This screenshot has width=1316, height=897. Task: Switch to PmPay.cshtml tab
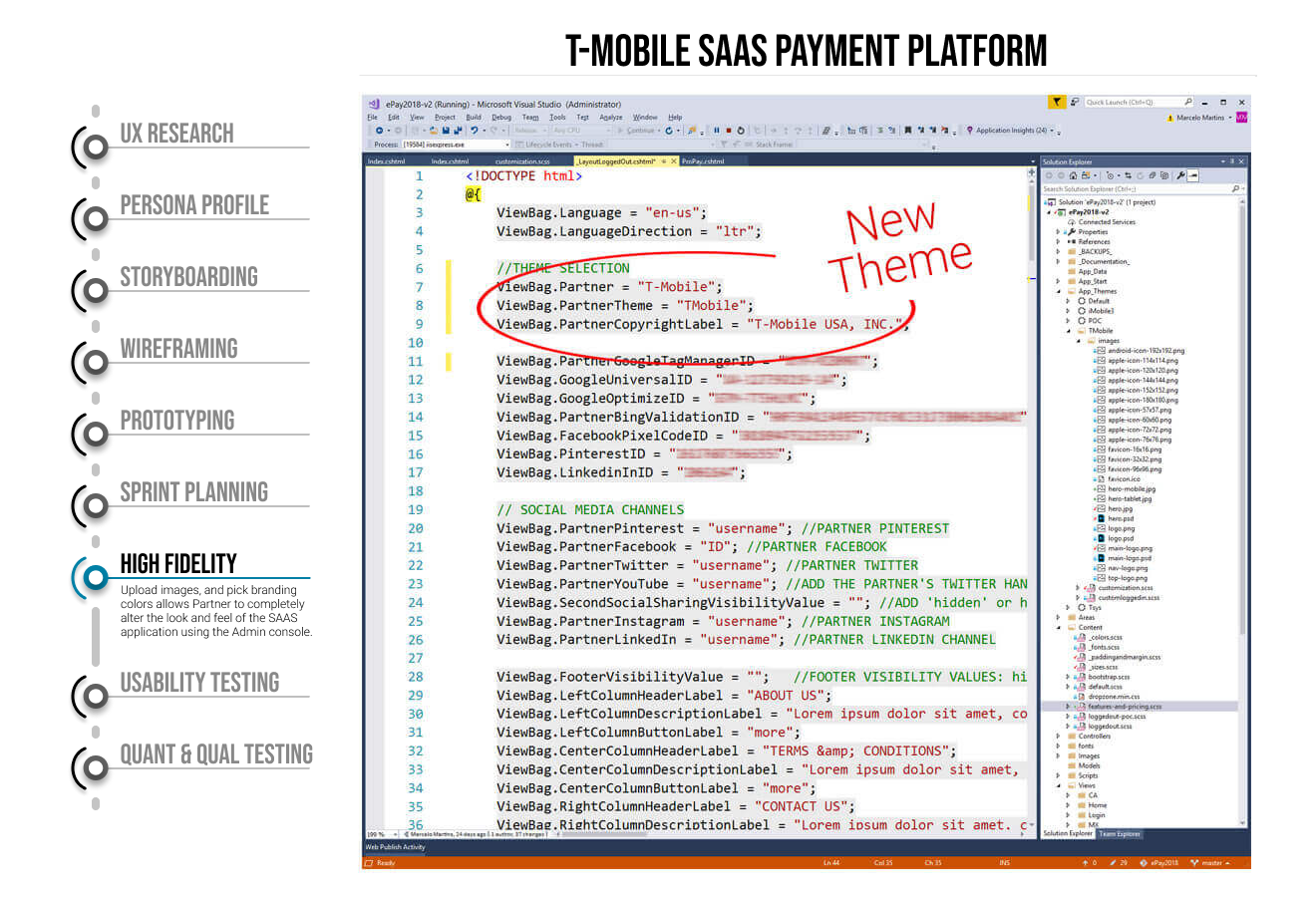pyautogui.click(x=703, y=160)
